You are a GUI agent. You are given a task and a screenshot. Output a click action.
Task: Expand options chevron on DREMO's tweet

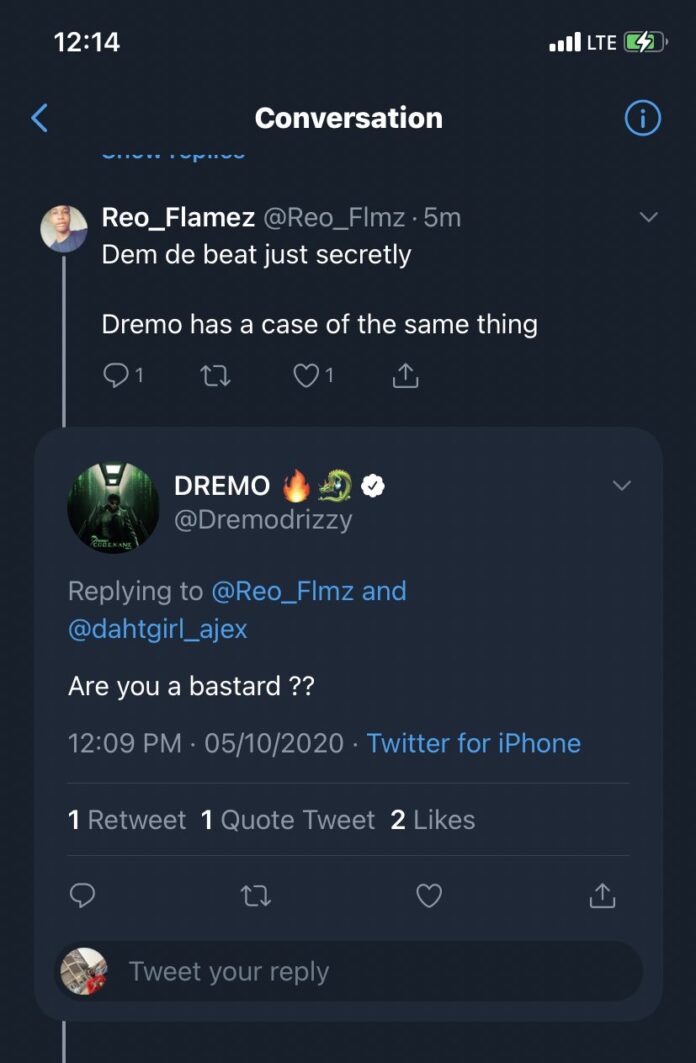(x=622, y=486)
